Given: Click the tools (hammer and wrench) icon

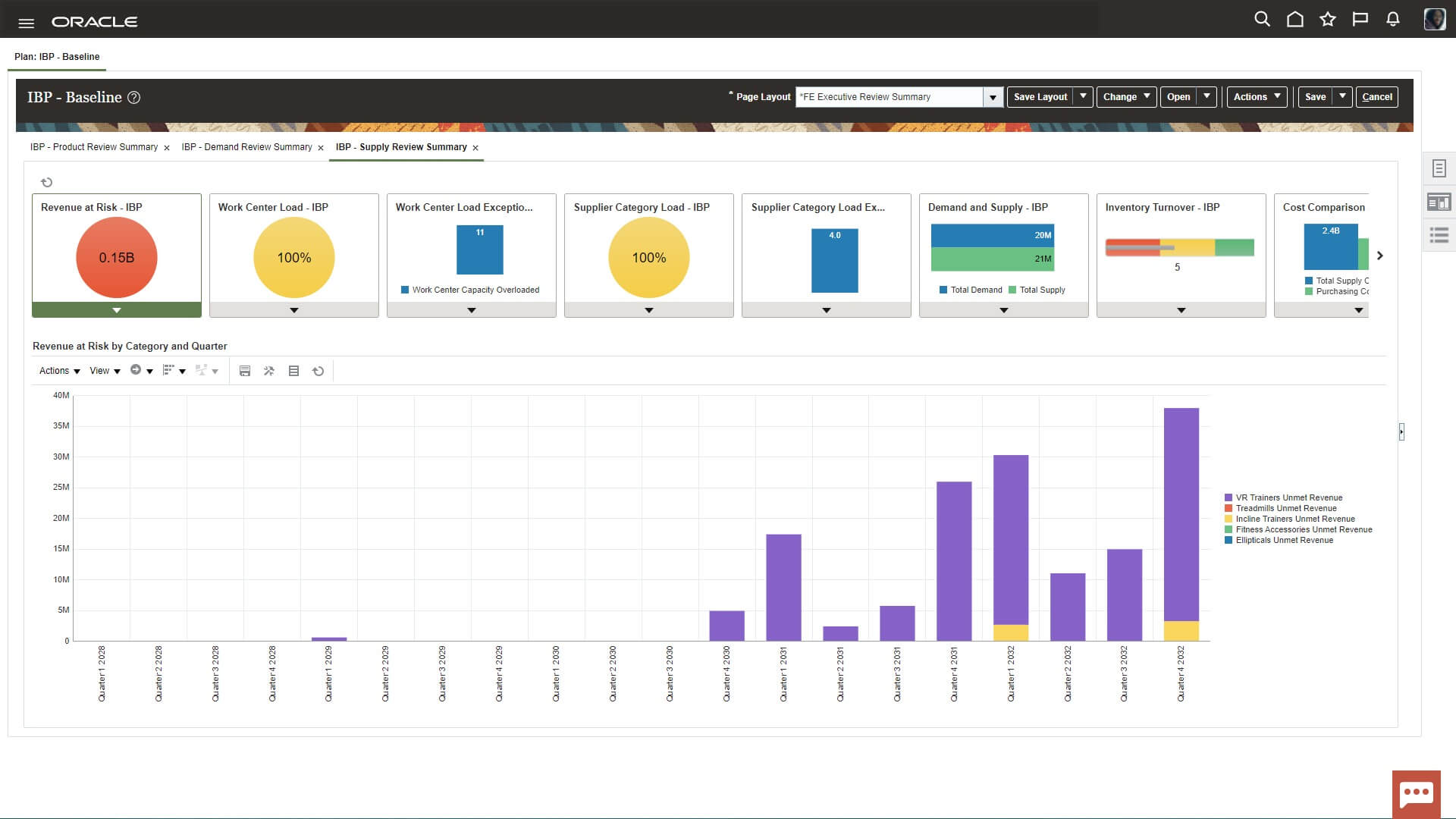Looking at the screenshot, I should tap(269, 371).
